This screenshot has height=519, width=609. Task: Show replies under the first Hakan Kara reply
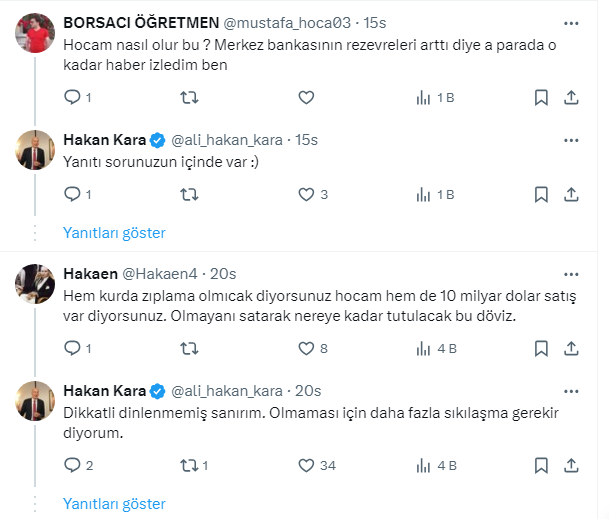point(114,232)
